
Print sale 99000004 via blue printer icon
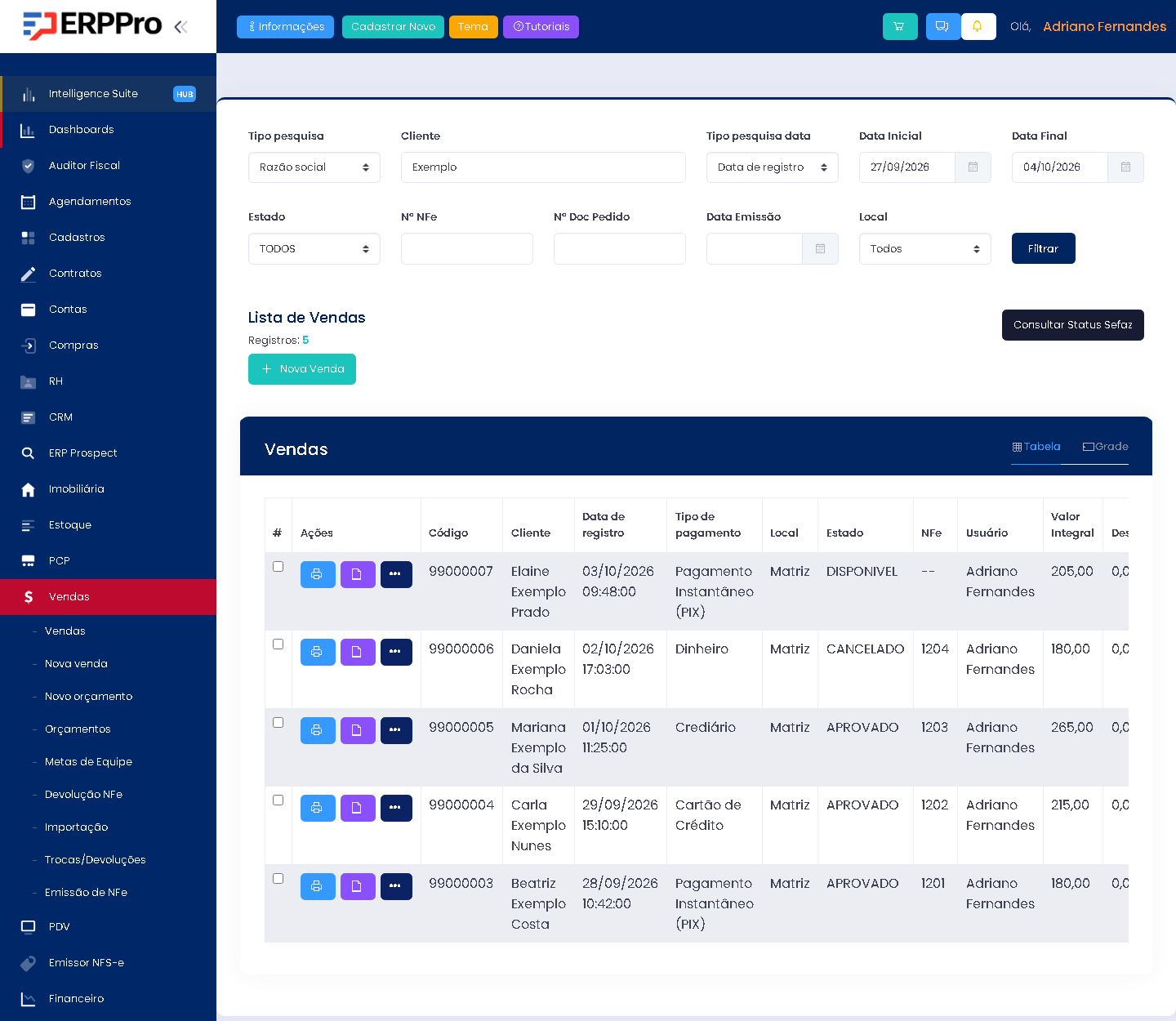(318, 808)
